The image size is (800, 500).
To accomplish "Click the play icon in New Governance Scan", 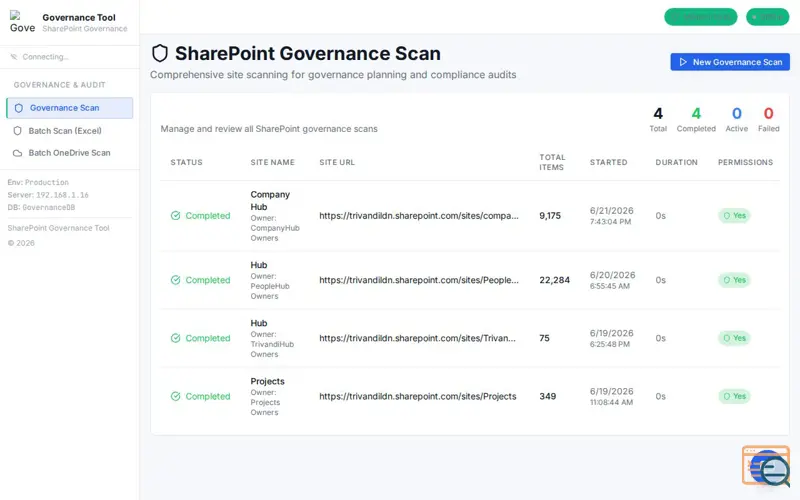I will tap(683, 62).
